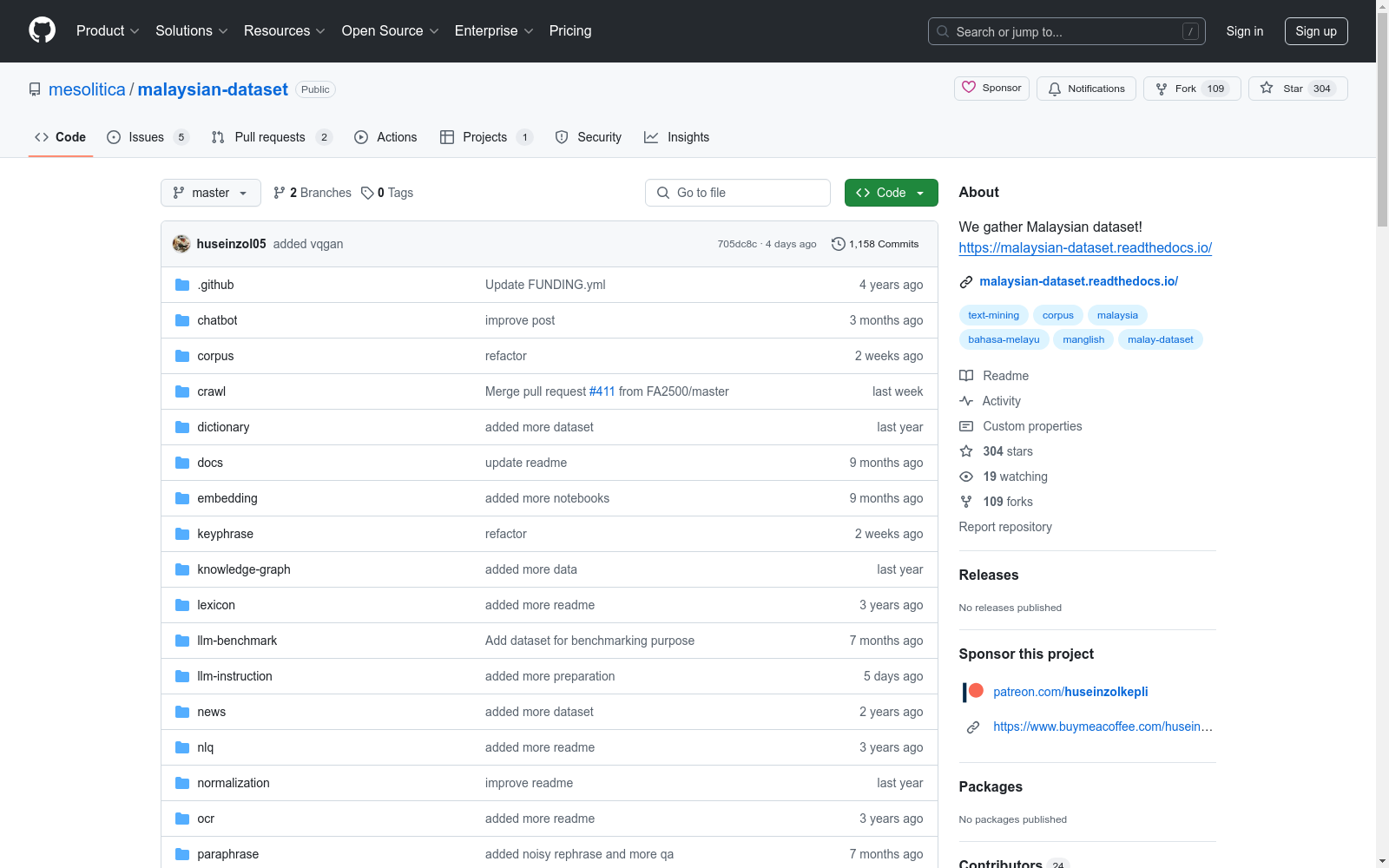
Task: Click the Sign up button
Action: (x=1316, y=31)
